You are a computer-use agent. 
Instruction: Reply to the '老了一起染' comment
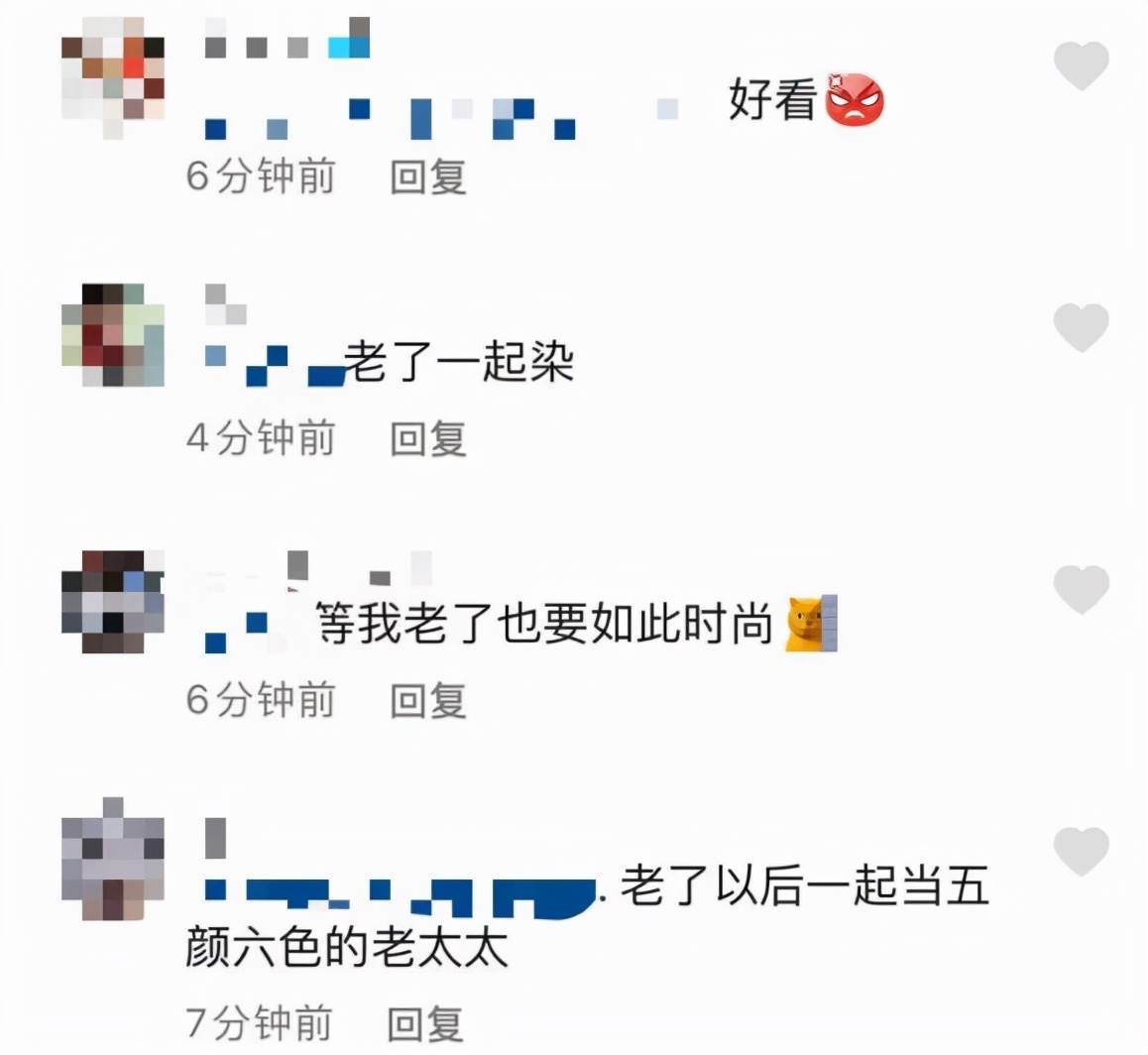(428, 438)
